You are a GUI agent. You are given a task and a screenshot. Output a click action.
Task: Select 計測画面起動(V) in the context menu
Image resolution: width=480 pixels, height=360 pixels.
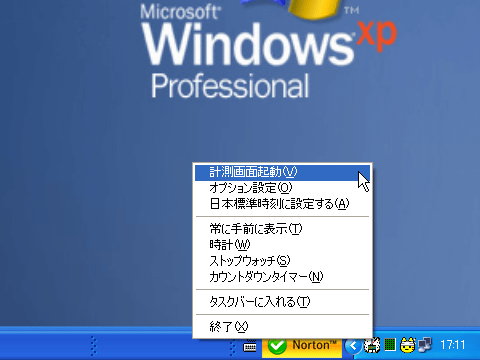pyautogui.click(x=282, y=172)
